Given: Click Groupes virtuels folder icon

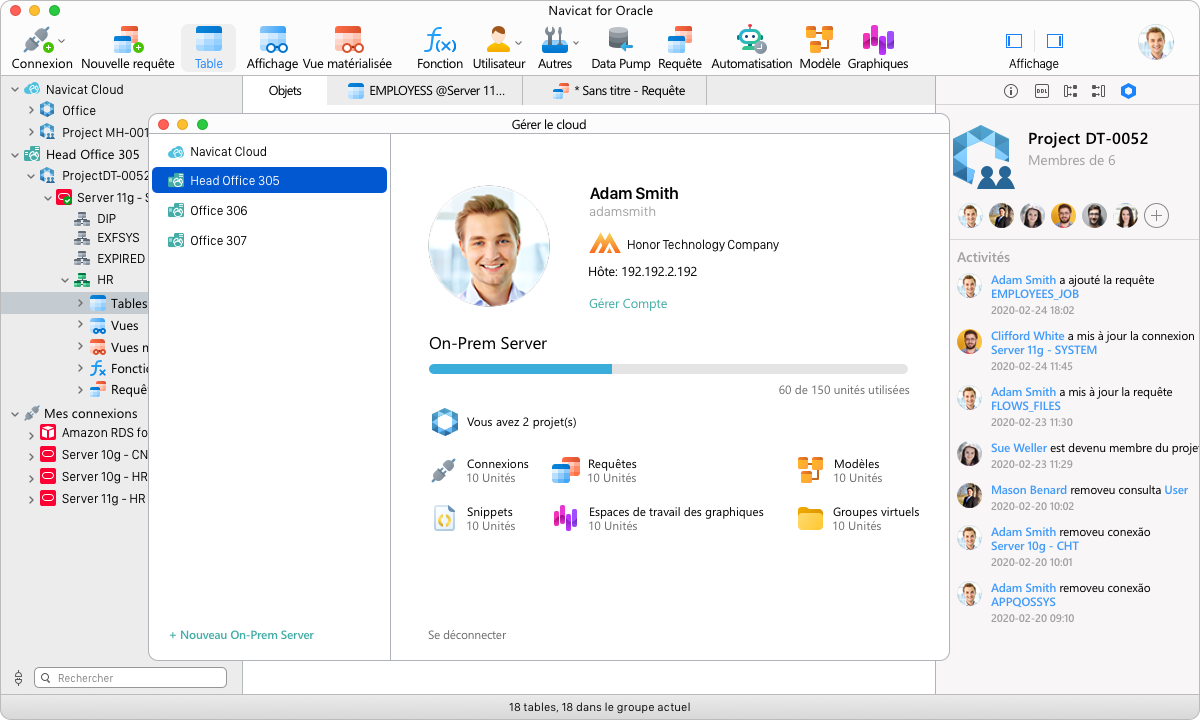Looking at the screenshot, I should 810,518.
